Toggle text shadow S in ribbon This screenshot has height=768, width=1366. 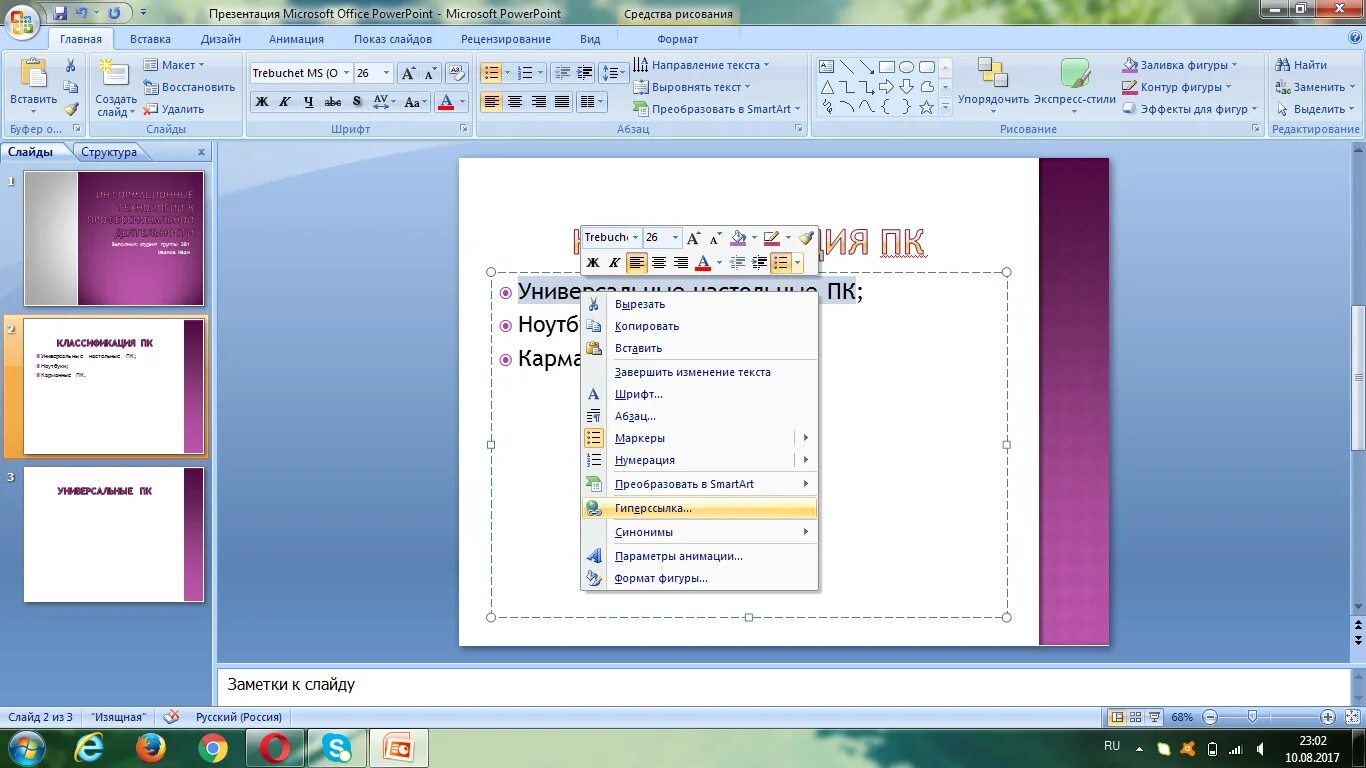point(357,102)
